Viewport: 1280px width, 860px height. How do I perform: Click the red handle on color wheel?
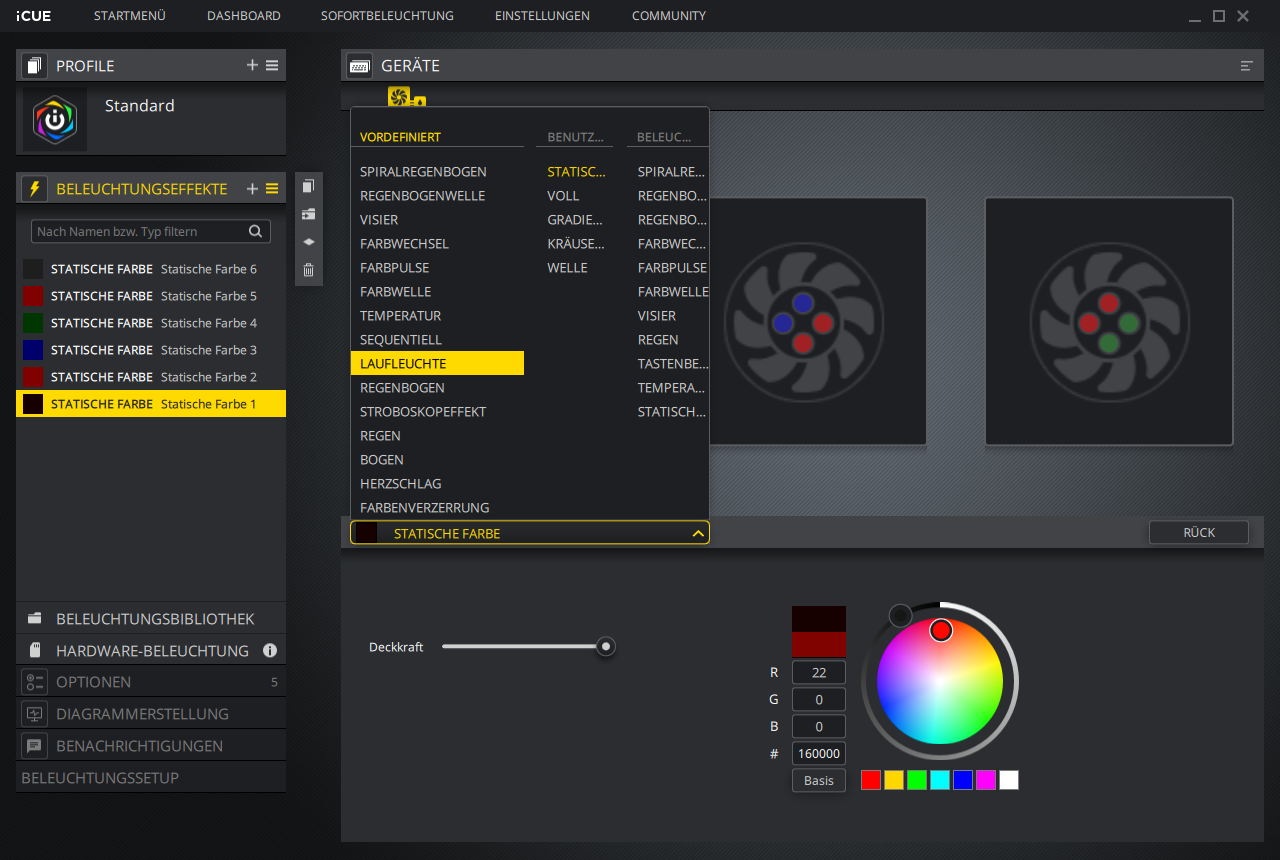pyautogui.click(x=941, y=630)
